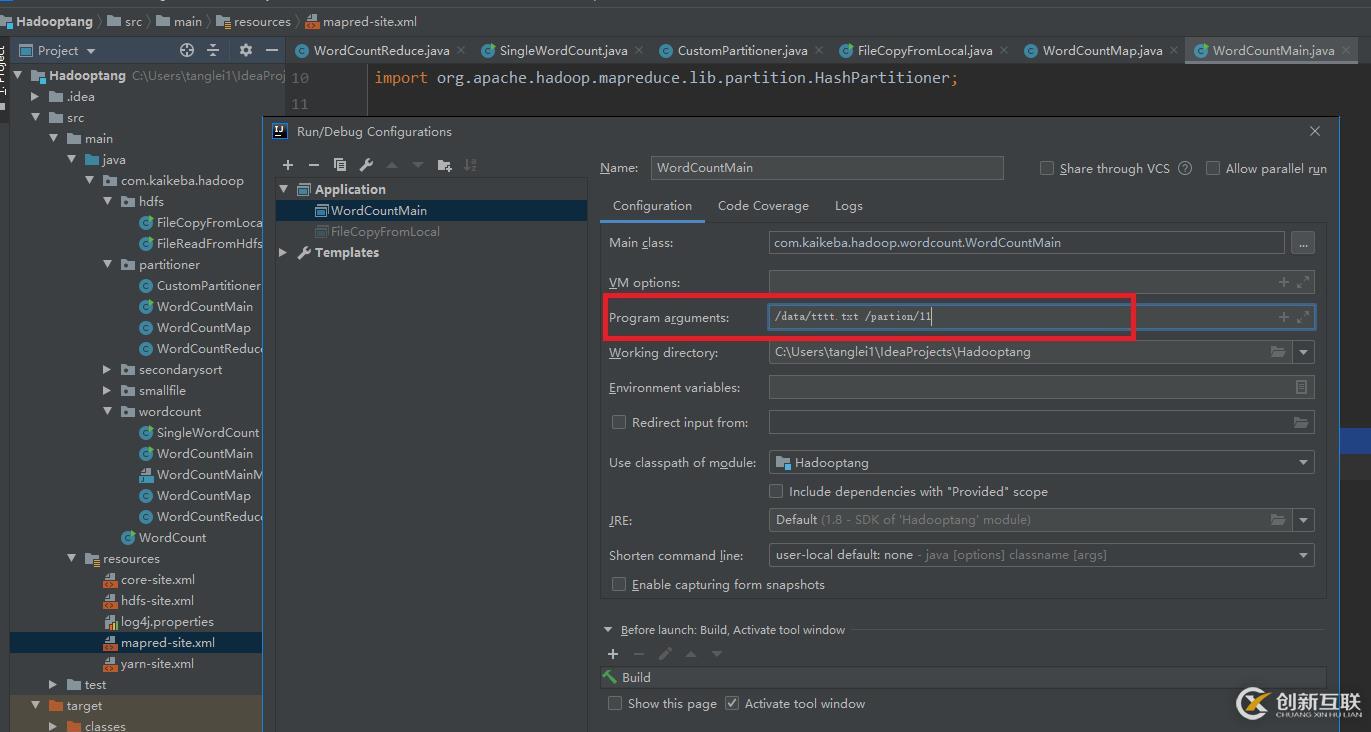
Task: Expand the Templates node
Action: [x=284, y=252]
